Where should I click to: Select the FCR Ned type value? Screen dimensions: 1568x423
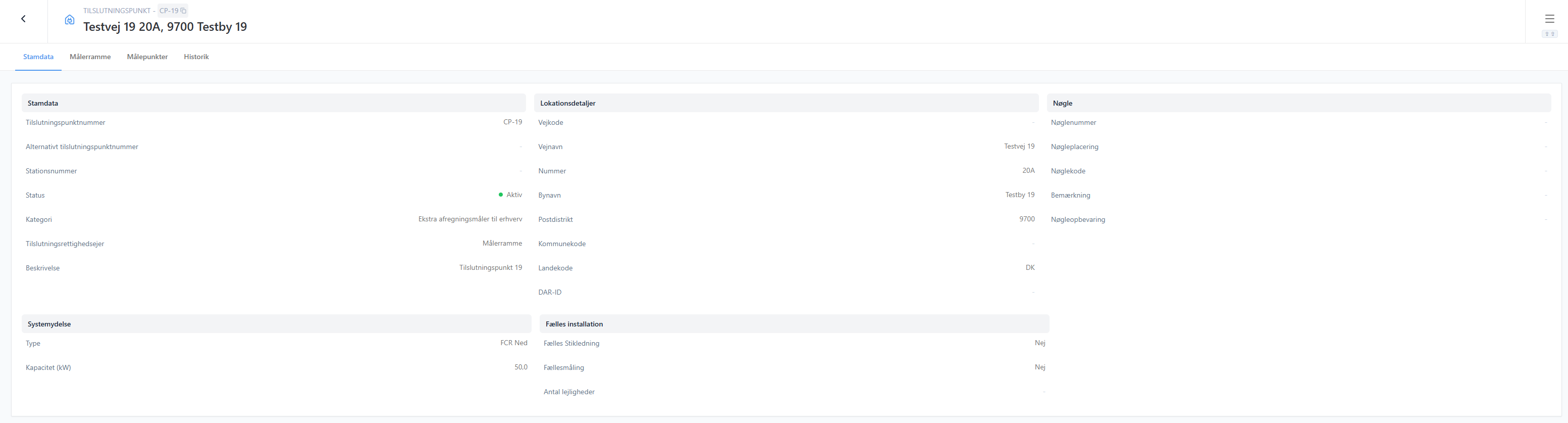pyautogui.click(x=514, y=343)
